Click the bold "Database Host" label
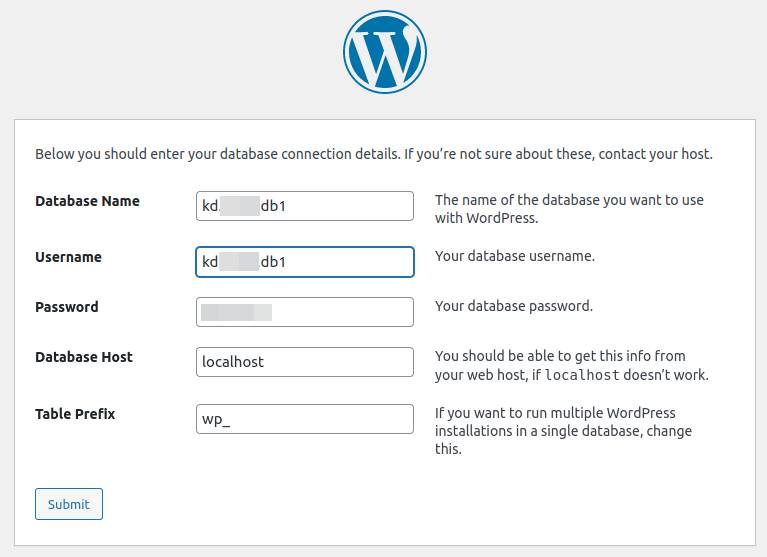The width and height of the screenshot is (767, 557). (84, 357)
